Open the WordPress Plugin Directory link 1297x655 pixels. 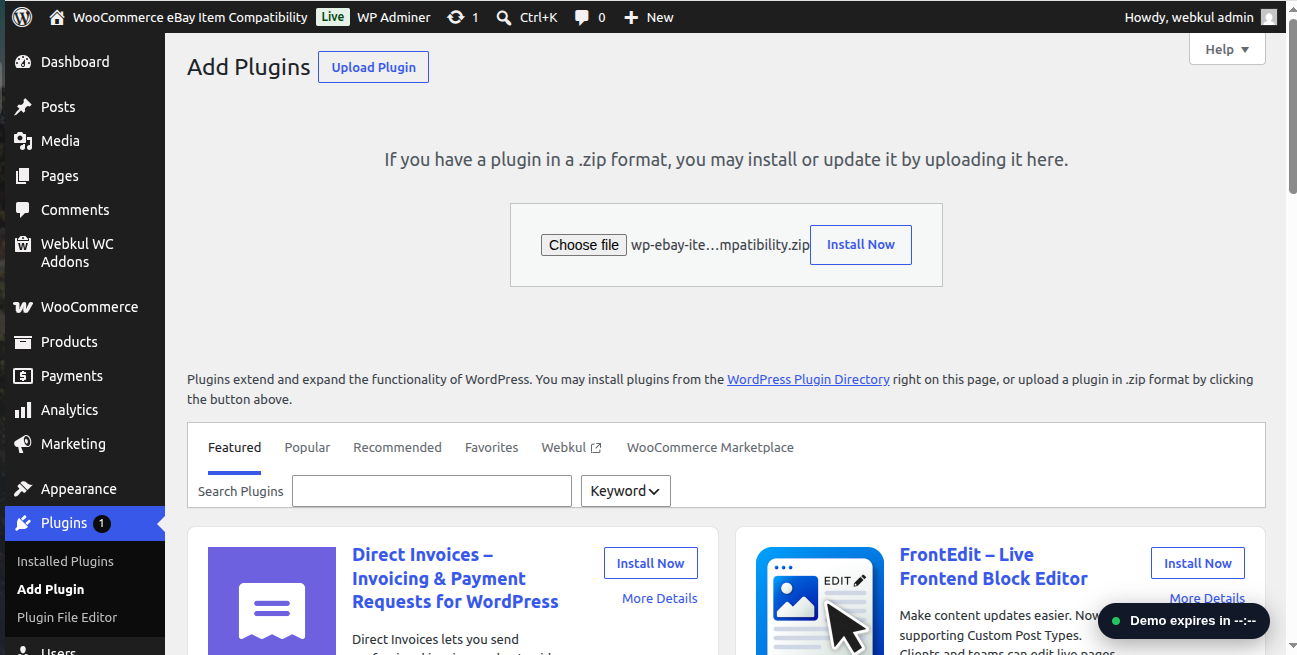[x=808, y=379]
